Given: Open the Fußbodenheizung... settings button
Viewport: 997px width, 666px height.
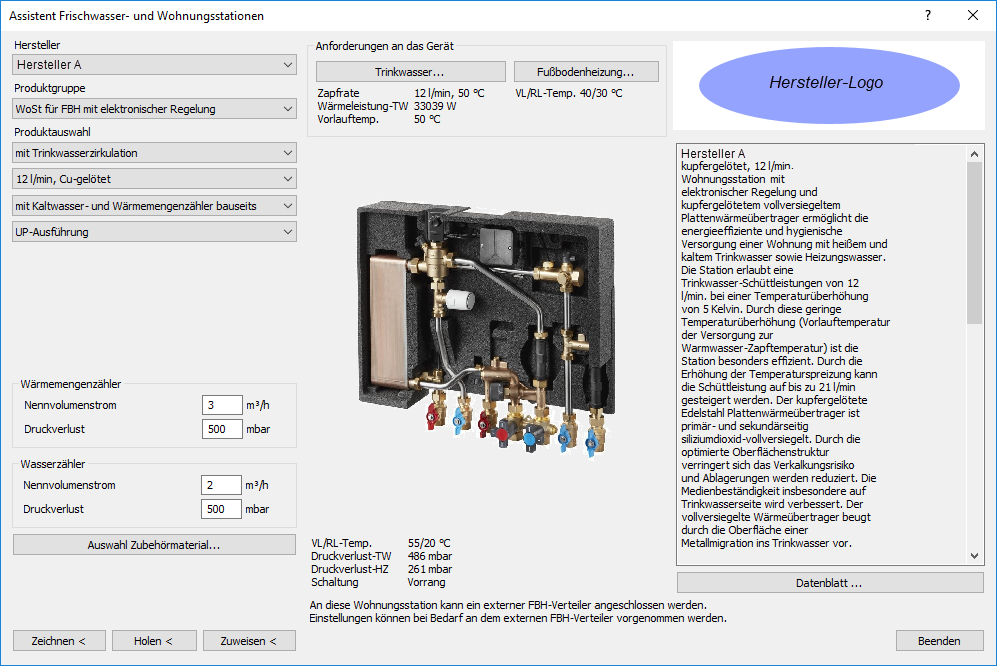Looking at the screenshot, I should pyautogui.click(x=586, y=72).
